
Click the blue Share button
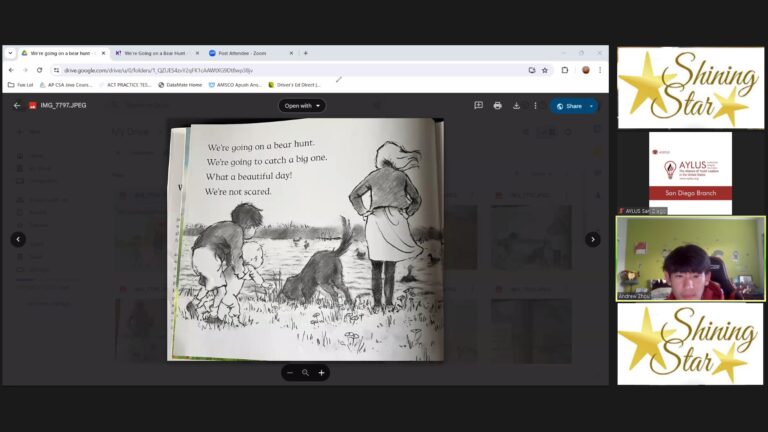tap(569, 106)
